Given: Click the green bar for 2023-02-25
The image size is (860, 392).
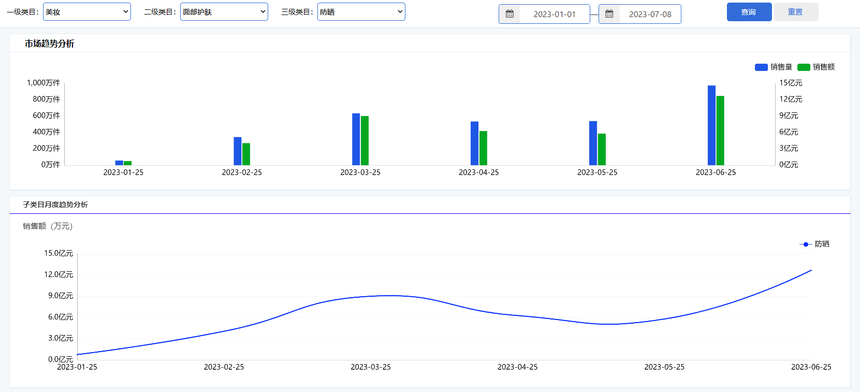Looking at the screenshot, I should pyautogui.click(x=246, y=154).
